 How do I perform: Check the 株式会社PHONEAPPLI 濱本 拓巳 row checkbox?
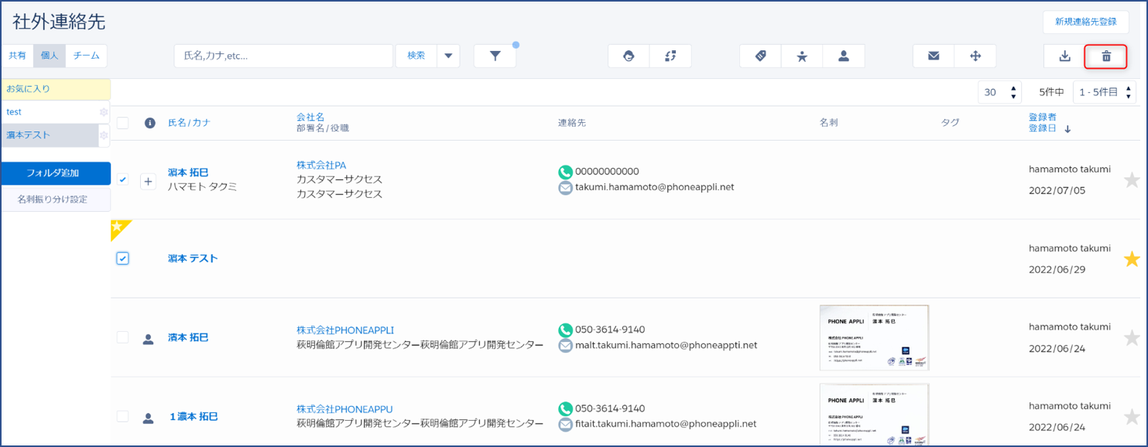click(x=123, y=338)
